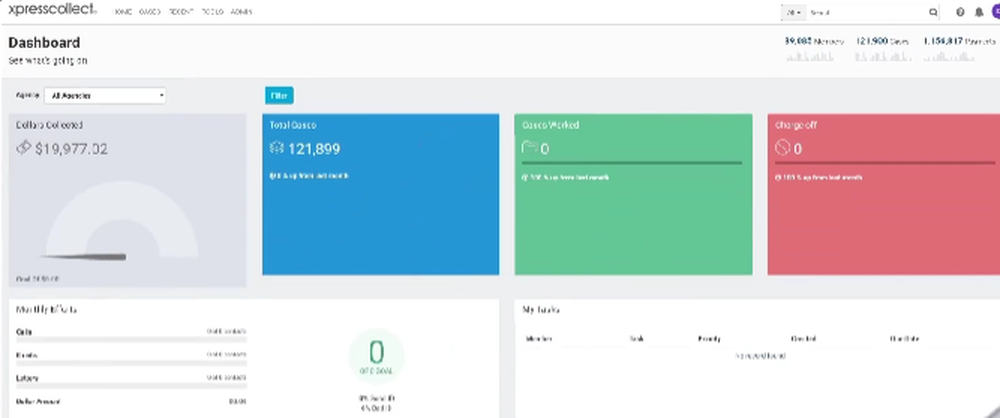The width and height of the screenshot is (1000, 418).
Task: Click the Dollars Collected money icon
Action: tap(24, 148)
